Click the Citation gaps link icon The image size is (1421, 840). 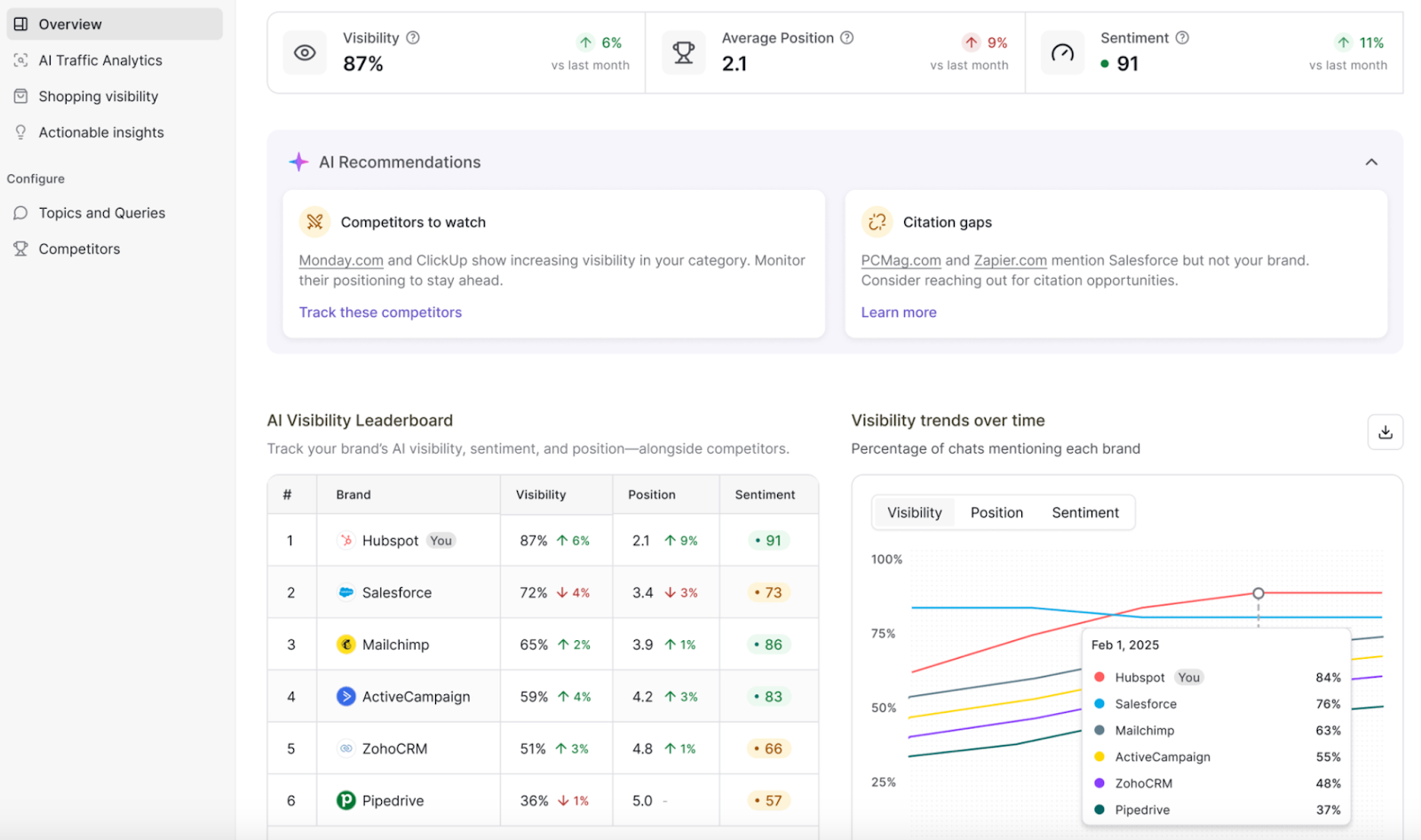[x=877, y=222]
